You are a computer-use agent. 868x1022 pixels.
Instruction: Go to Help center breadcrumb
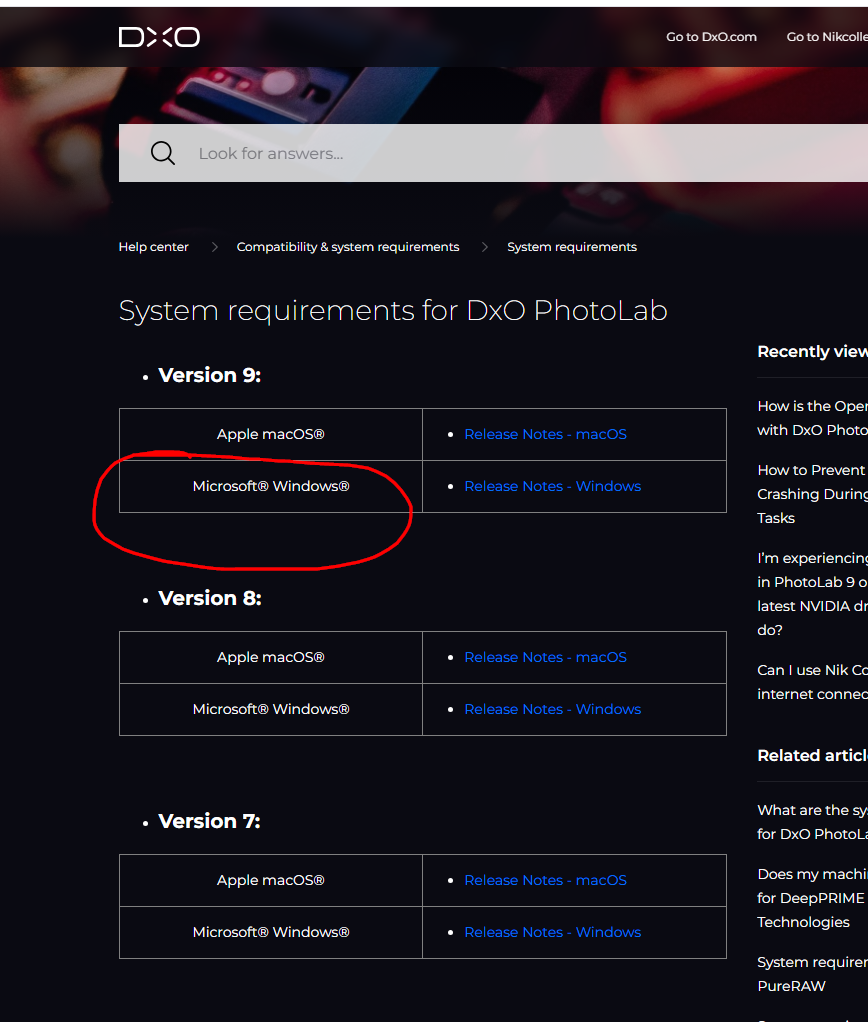click(x=153, y=247)
